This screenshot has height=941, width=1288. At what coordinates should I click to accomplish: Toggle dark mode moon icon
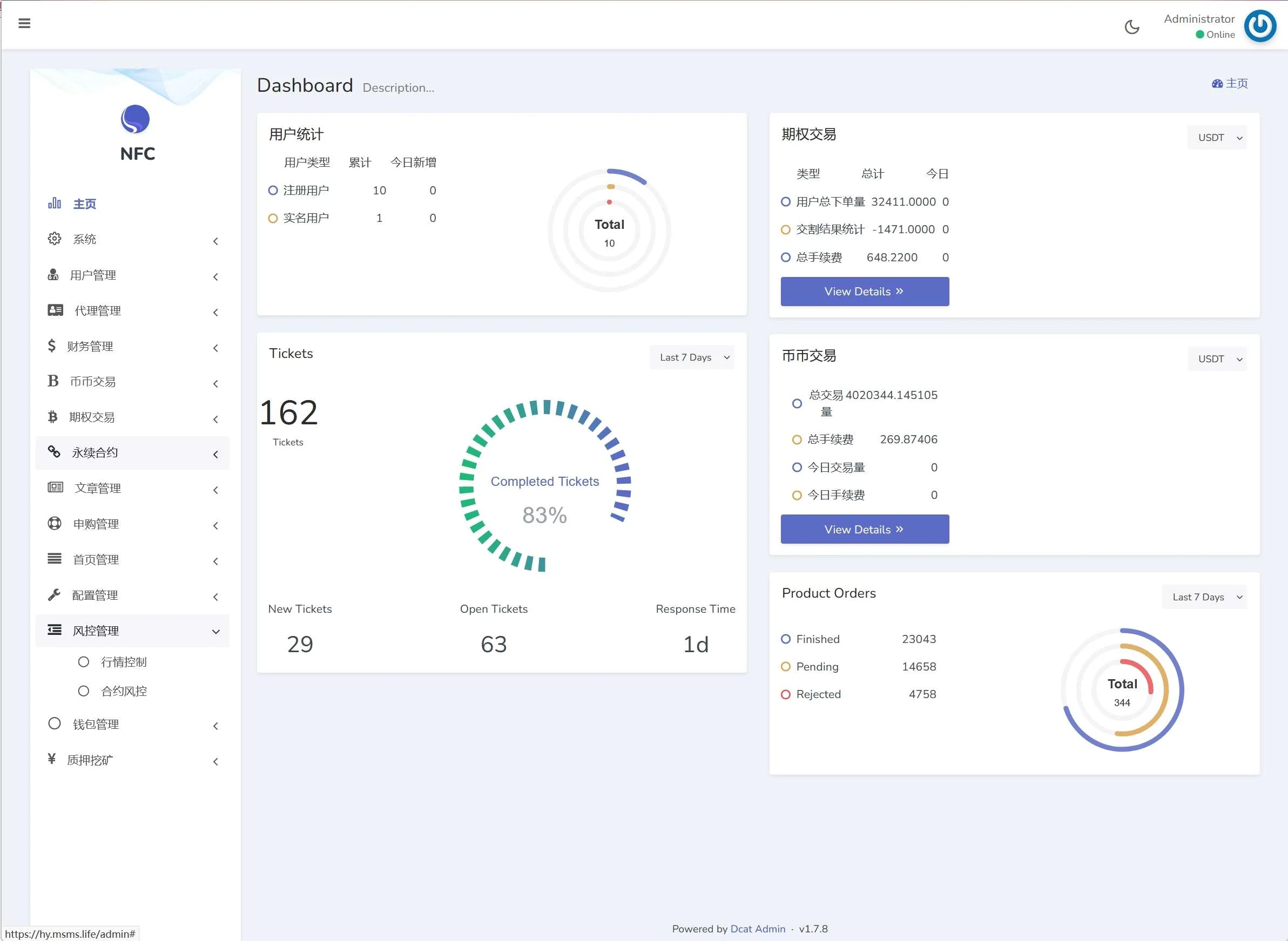point(1131,27)
